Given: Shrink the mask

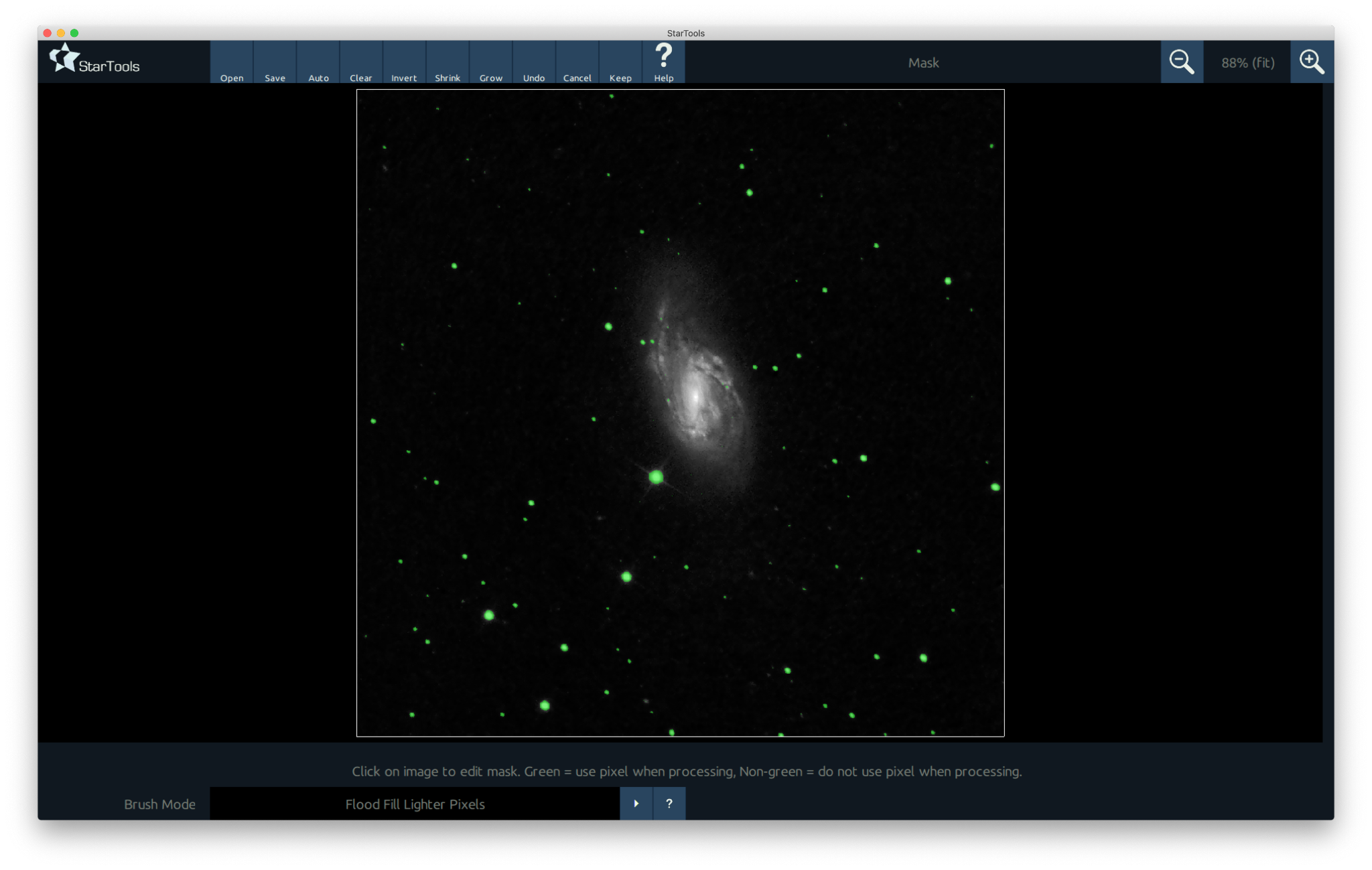Looking at the screenshot, I should (x=448, y=62).
